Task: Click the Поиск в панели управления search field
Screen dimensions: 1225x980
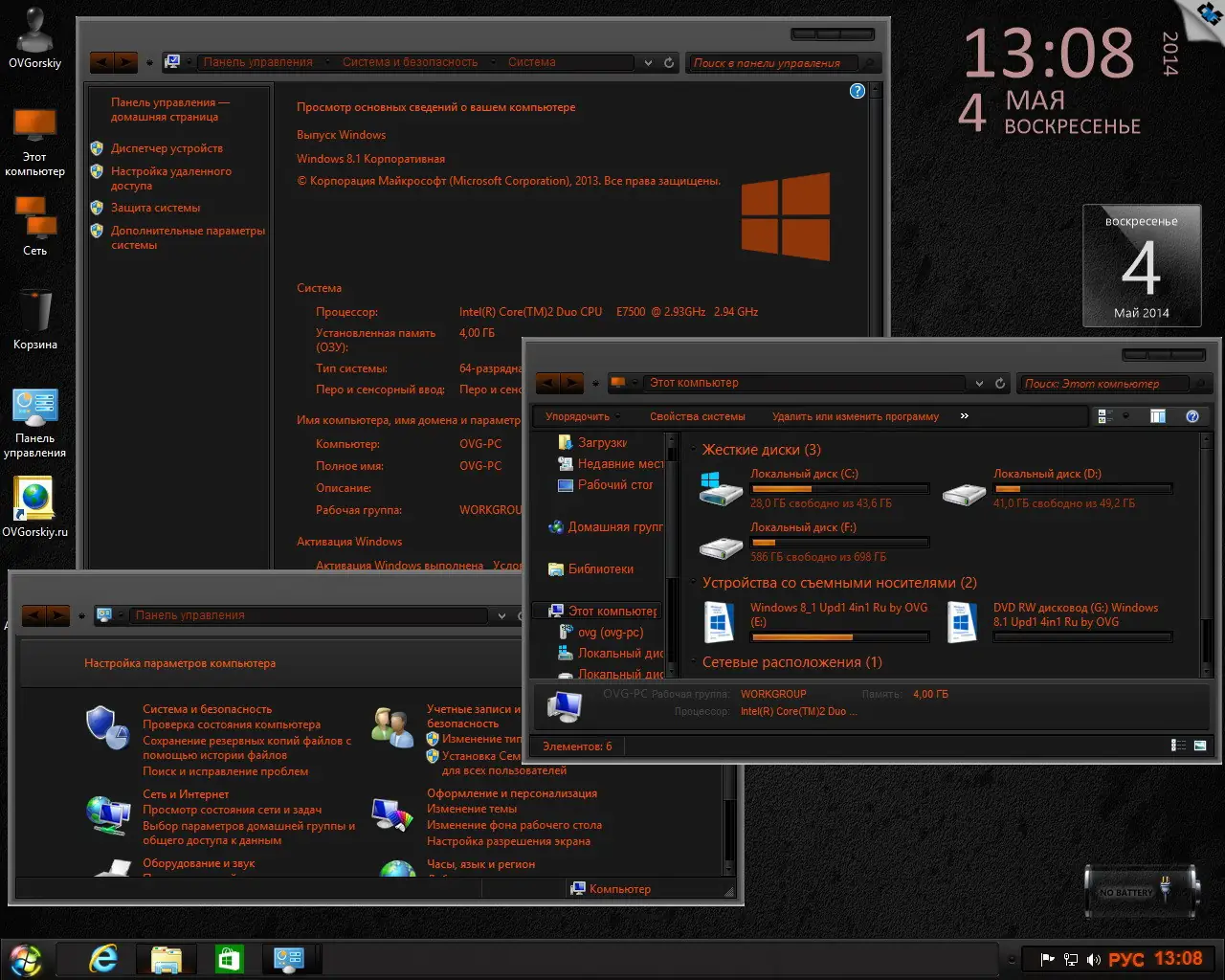Action: [x=773, y=63]
